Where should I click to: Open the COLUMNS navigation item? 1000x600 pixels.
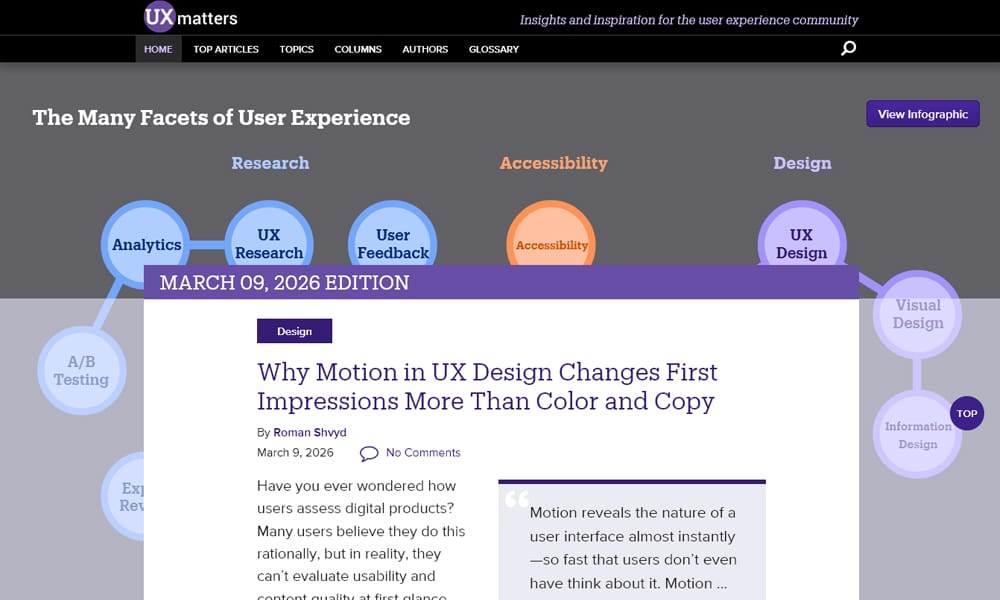tap(357, 49)
